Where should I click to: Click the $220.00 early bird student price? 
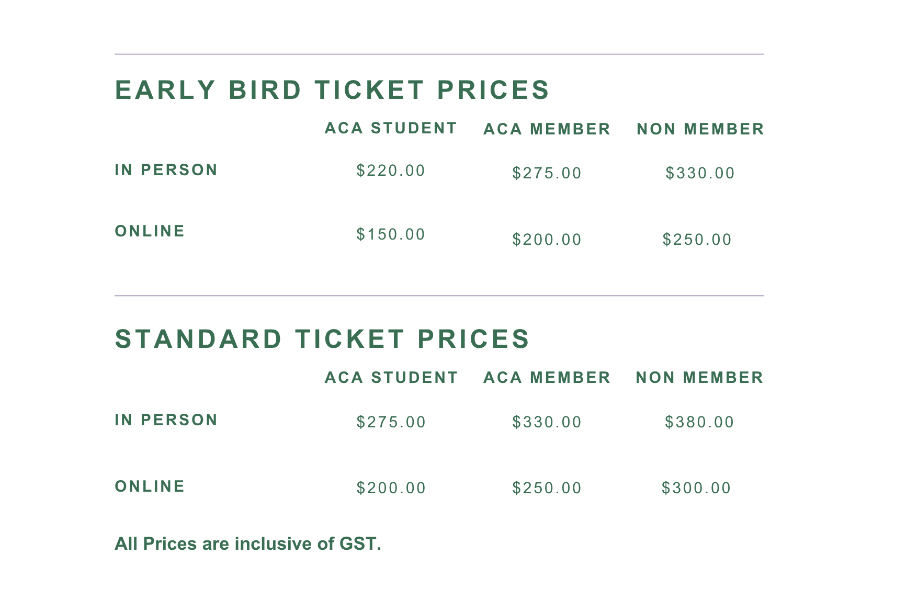[391, 171]
